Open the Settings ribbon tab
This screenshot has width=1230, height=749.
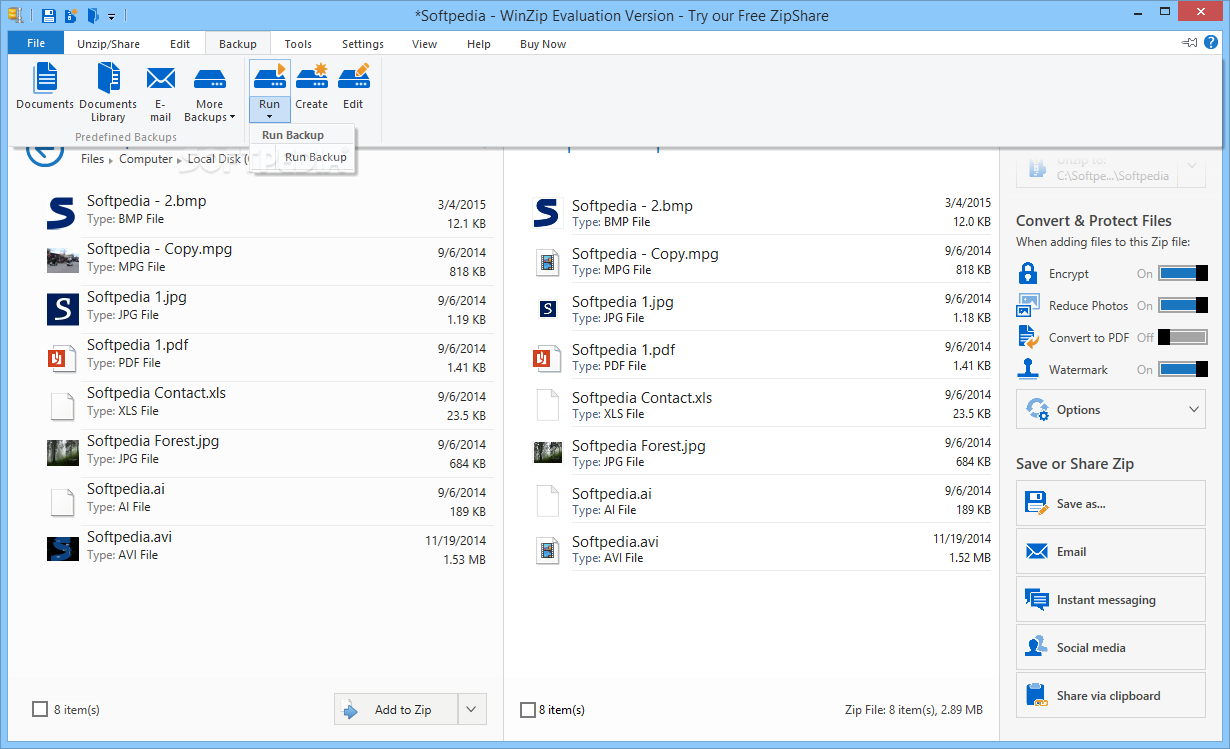363,44
